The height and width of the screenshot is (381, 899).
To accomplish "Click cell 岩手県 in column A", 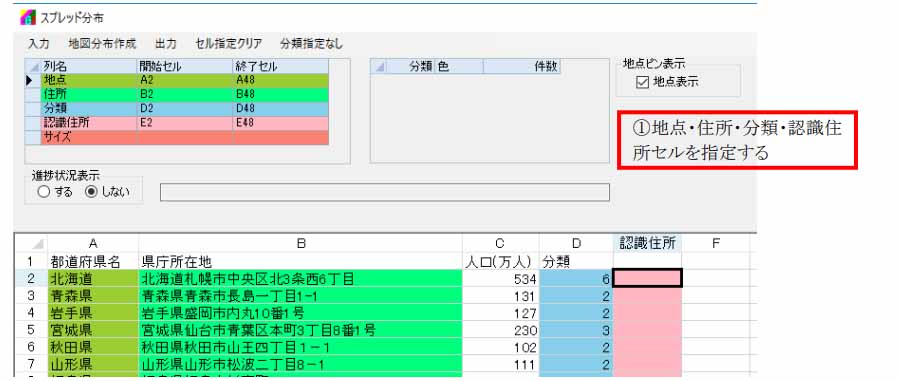I will [93, 313].
